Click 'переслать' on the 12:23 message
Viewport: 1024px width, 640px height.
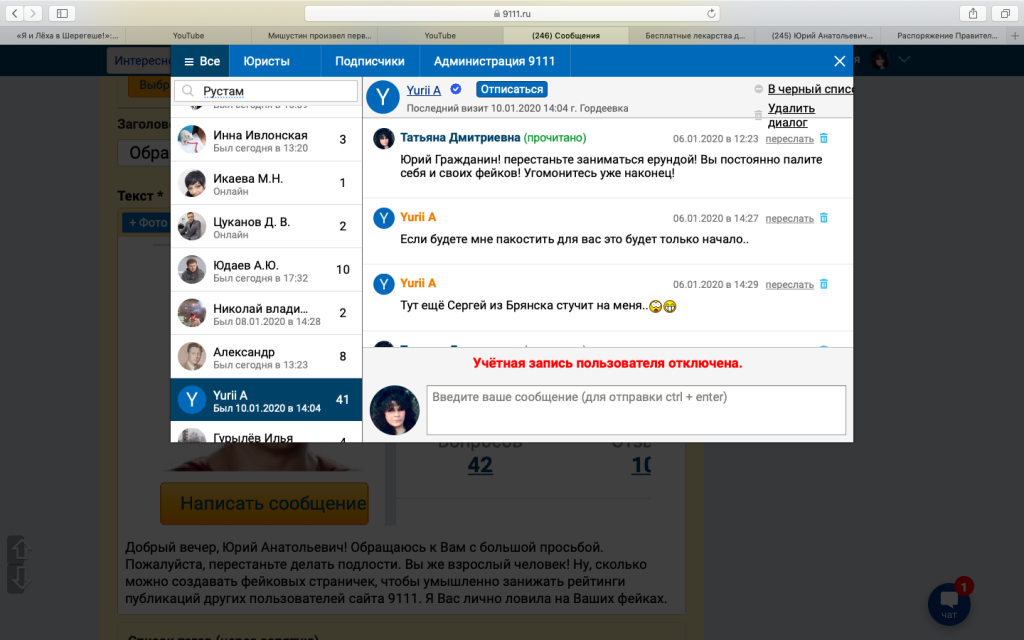click(x=790, y=139)
